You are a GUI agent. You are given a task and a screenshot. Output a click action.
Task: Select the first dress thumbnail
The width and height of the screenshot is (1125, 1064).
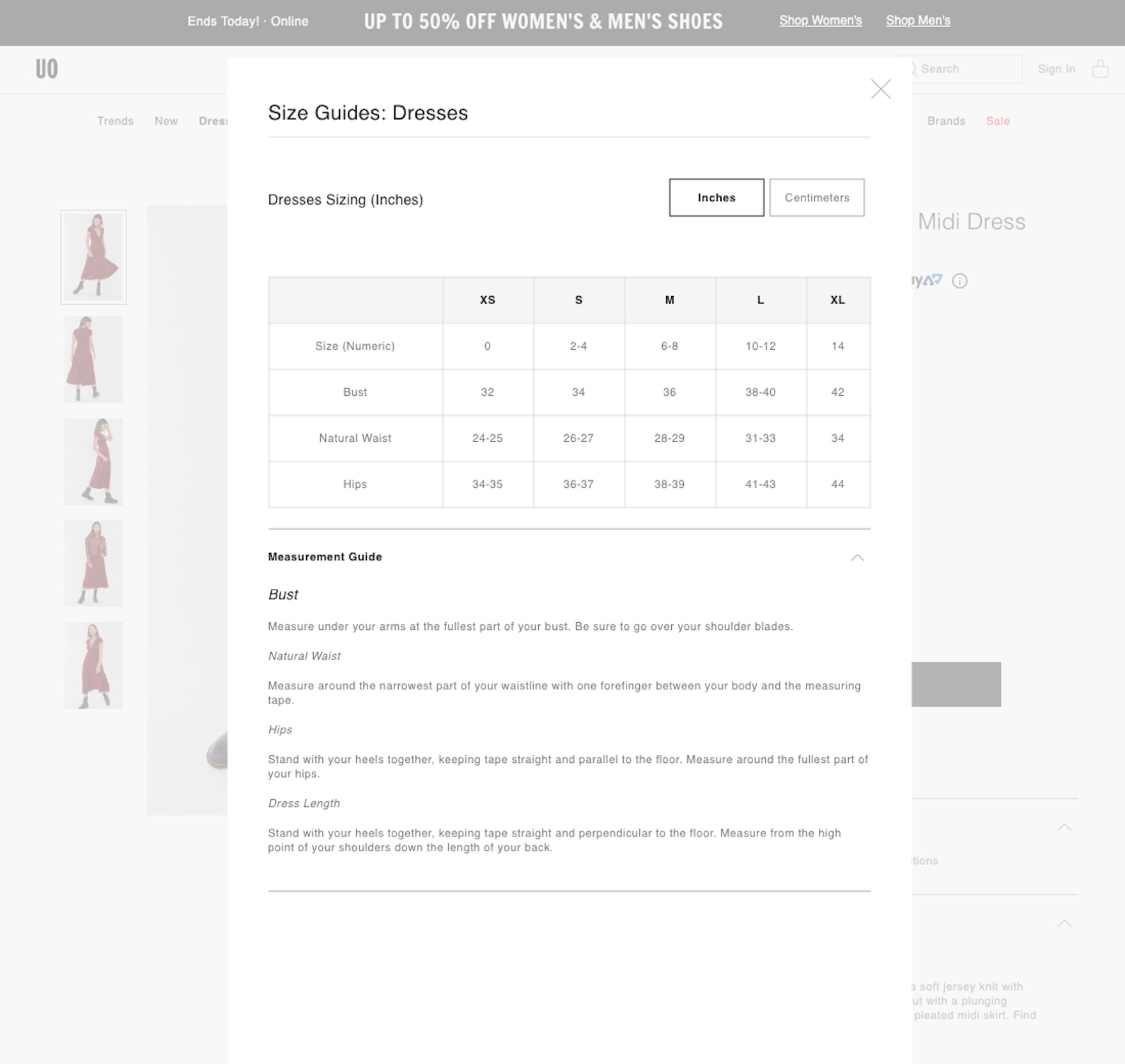(93, 257)
